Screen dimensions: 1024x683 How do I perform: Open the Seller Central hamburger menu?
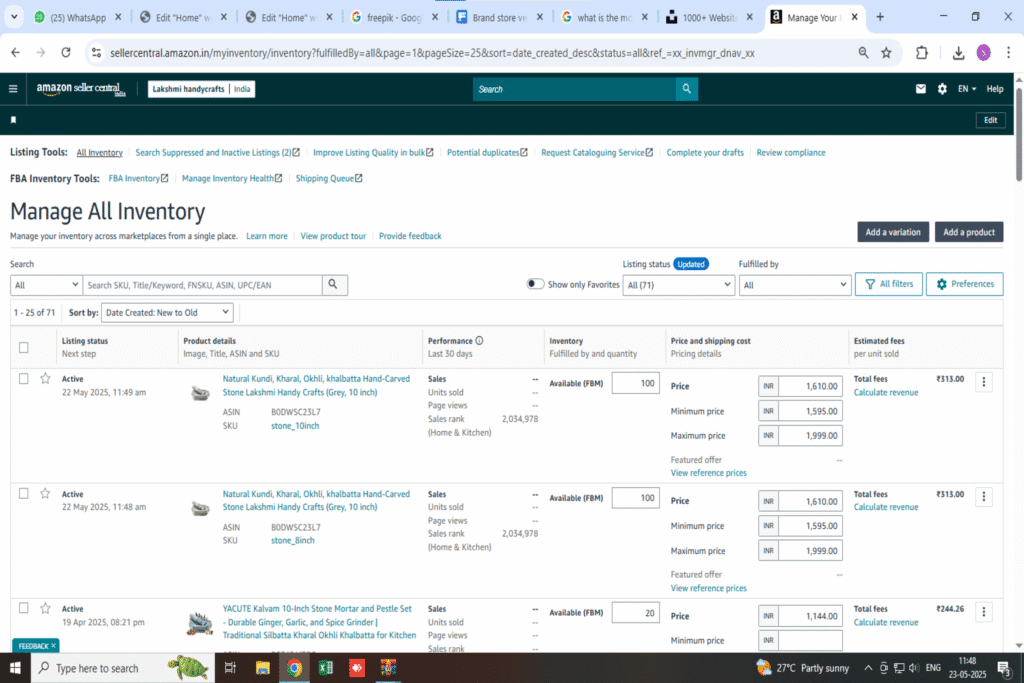(x=13, y=89)
